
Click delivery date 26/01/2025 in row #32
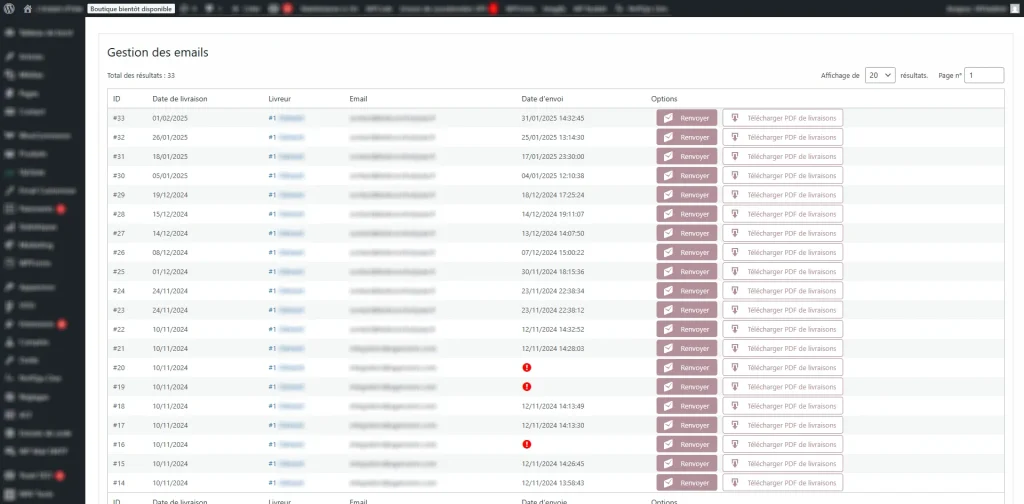click(x=170, y=137)
